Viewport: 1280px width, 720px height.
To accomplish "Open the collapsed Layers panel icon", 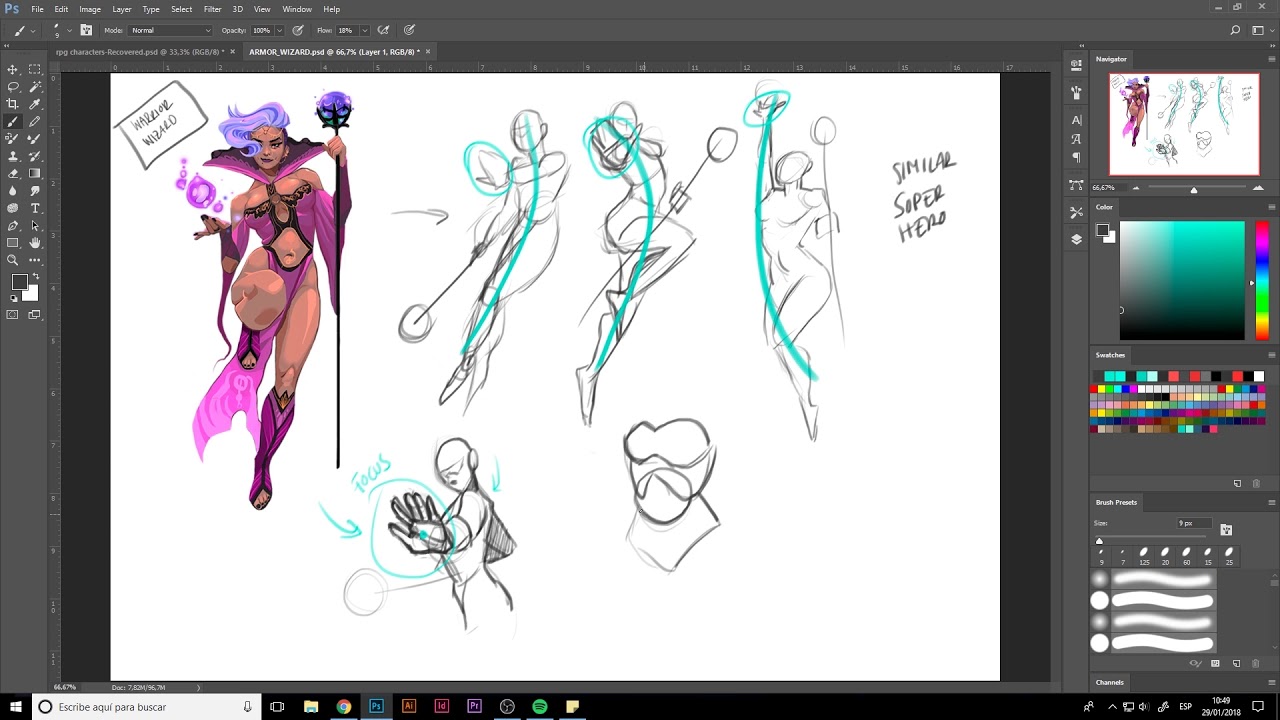I will click(x=1076, y=239).
